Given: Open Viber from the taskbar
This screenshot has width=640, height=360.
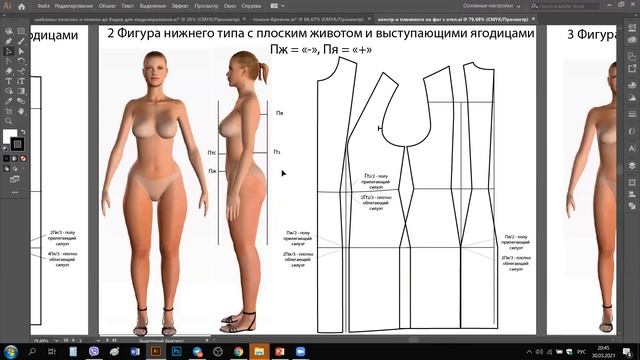Looking at the screenshot, I should click(93, 351).
